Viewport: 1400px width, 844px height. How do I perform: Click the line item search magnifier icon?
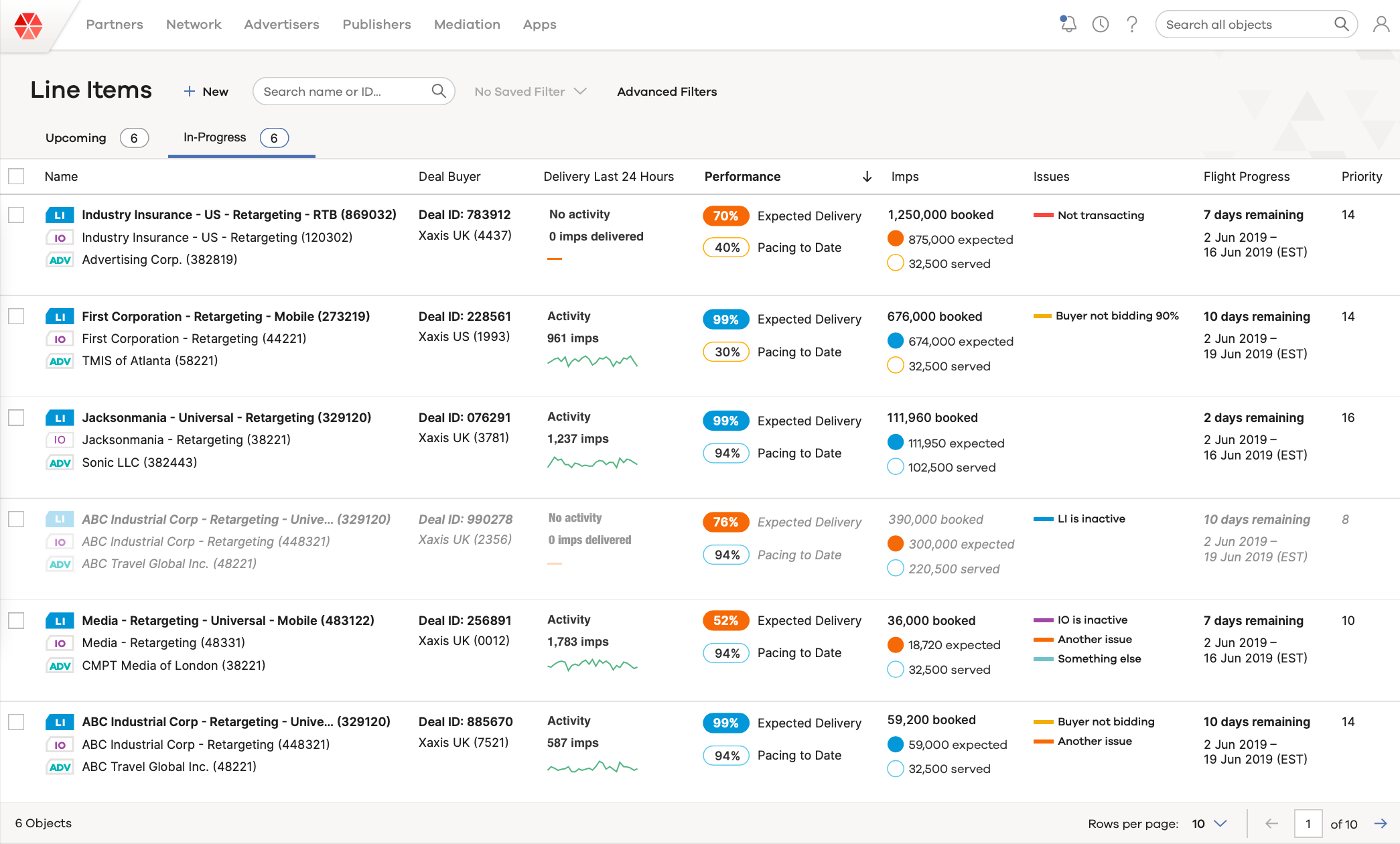[x=439, y=91]
